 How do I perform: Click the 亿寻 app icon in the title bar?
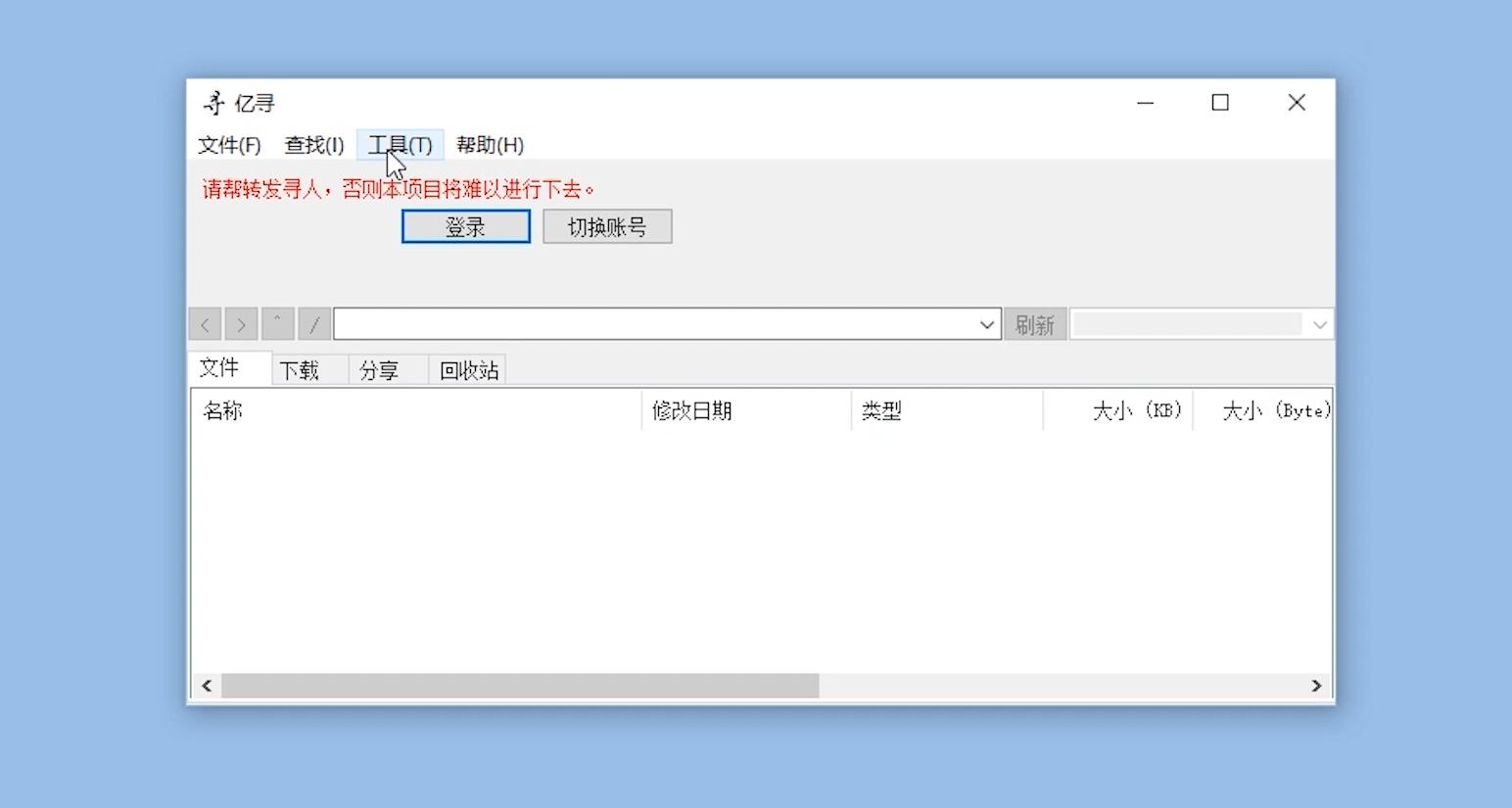click(214, 102)
